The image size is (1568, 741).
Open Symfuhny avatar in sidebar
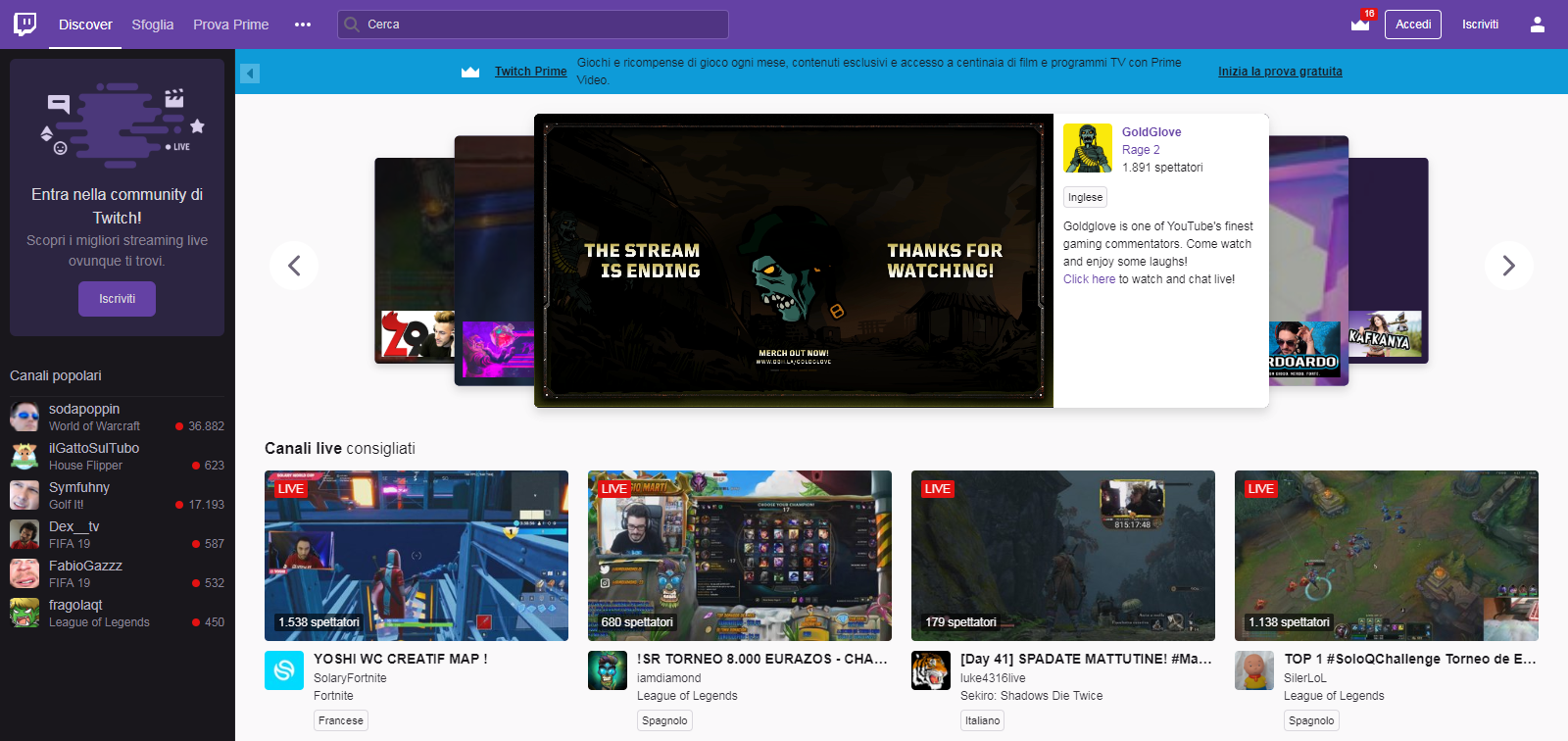24,495
